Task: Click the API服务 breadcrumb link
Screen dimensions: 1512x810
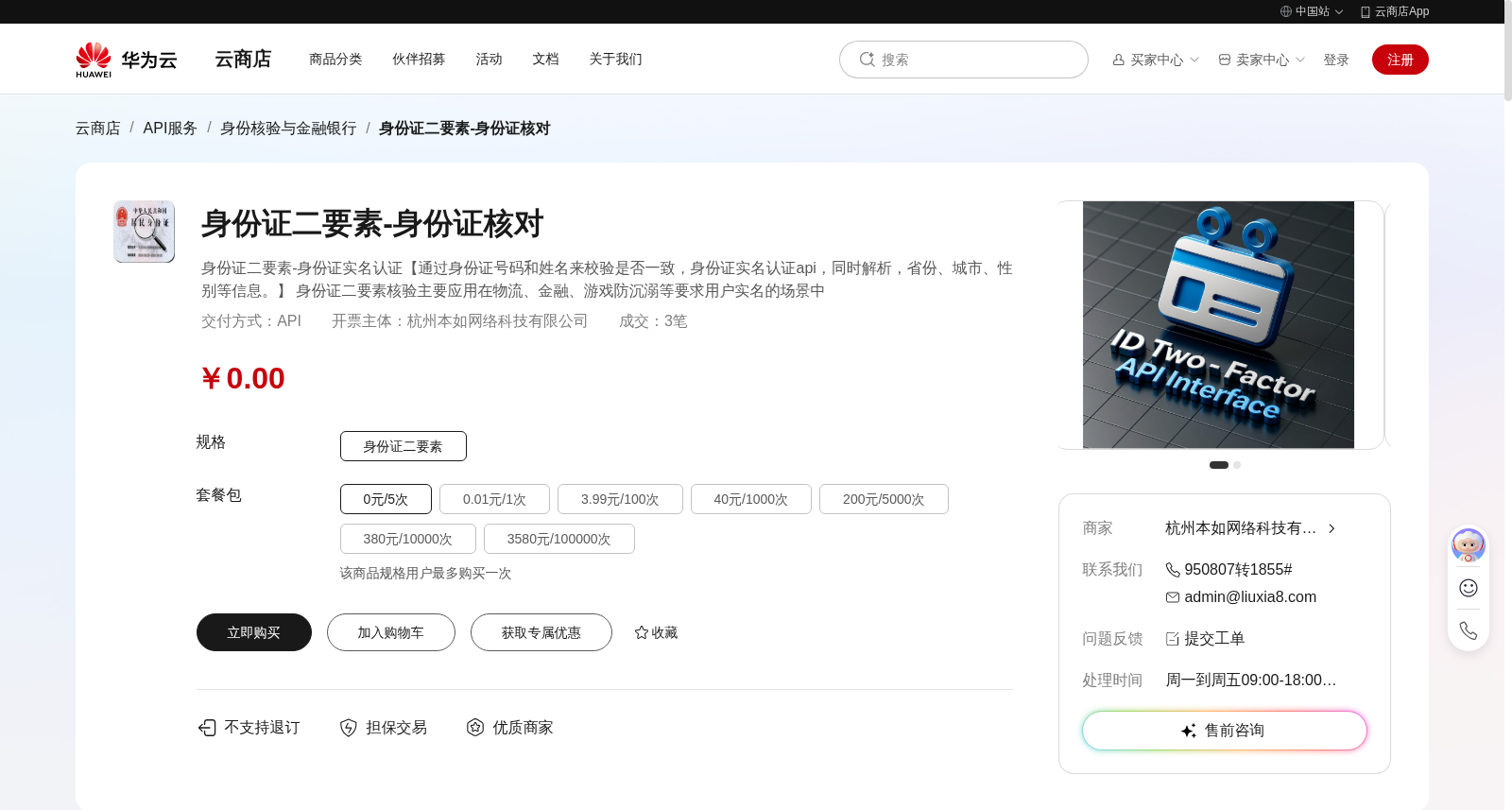Action: (x=170, y=128)
